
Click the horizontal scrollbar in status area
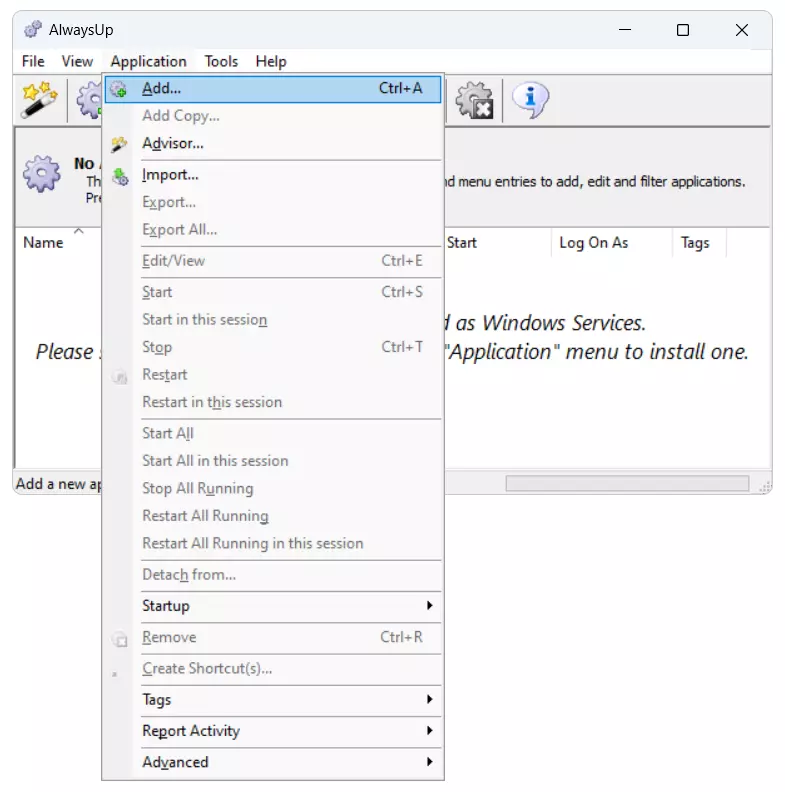point(627,483)
